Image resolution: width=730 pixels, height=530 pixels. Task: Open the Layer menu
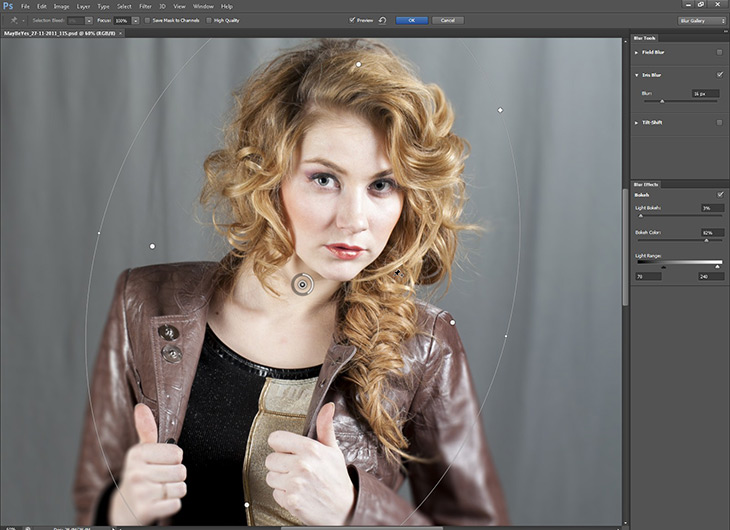tap(83, 7)
